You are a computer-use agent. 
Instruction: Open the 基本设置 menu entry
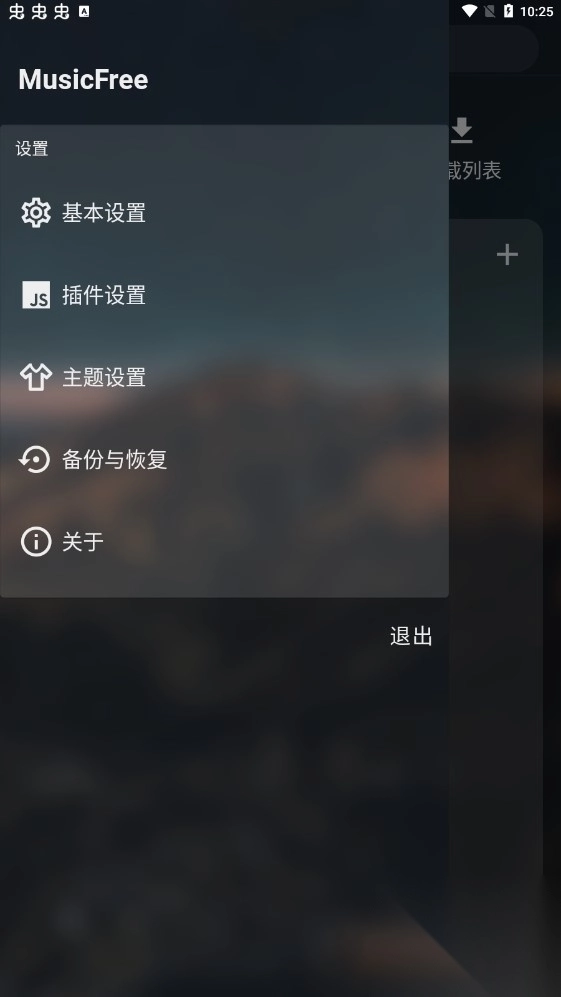pyautogui.click(x=225, y=212)
